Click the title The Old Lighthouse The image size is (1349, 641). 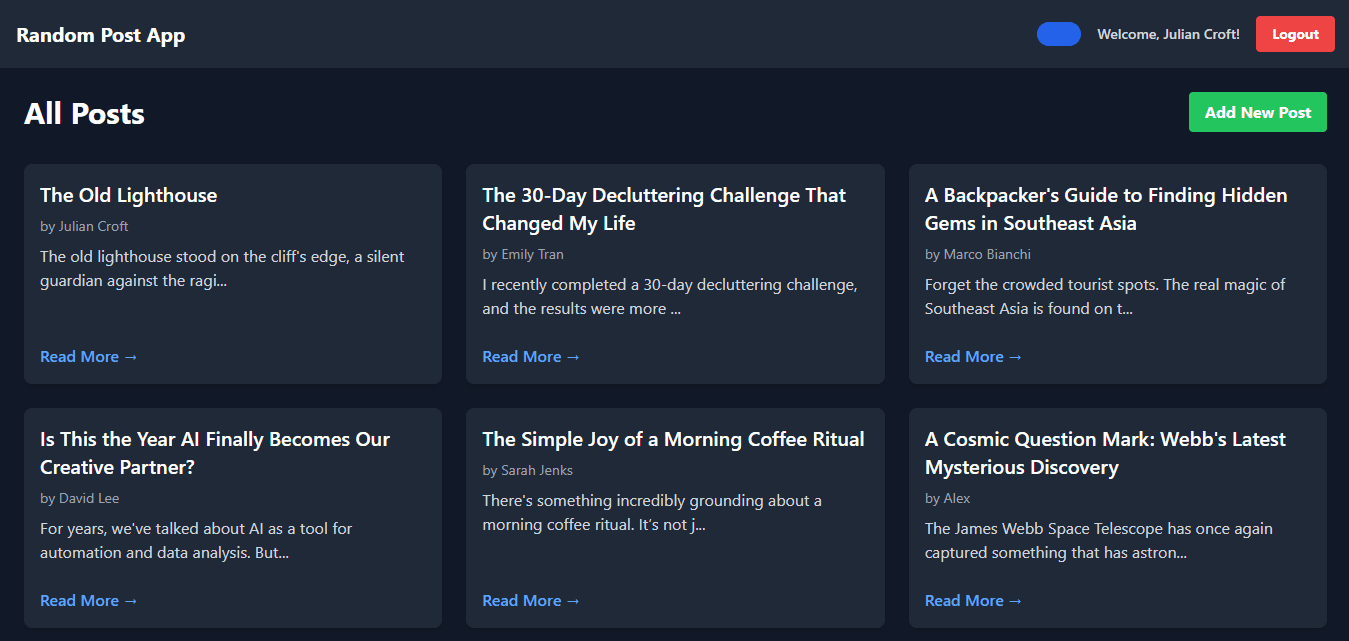128,195
